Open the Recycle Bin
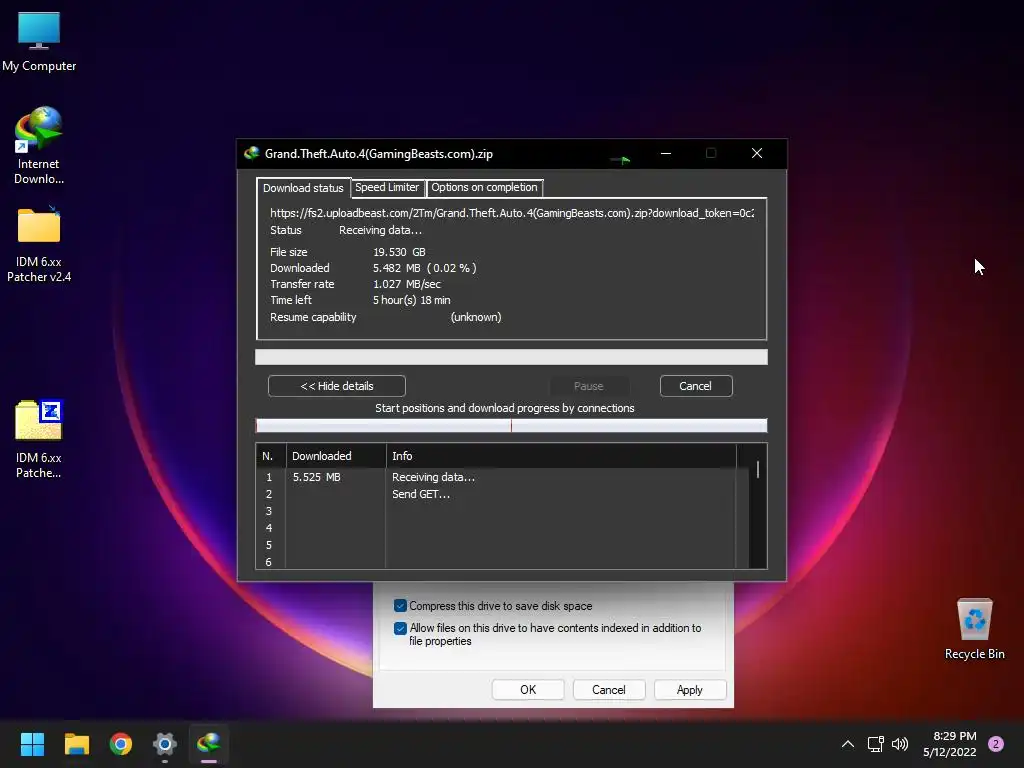Image resolution: width=1024 pixels, height=768 pixels. click(x=974, y=629)
